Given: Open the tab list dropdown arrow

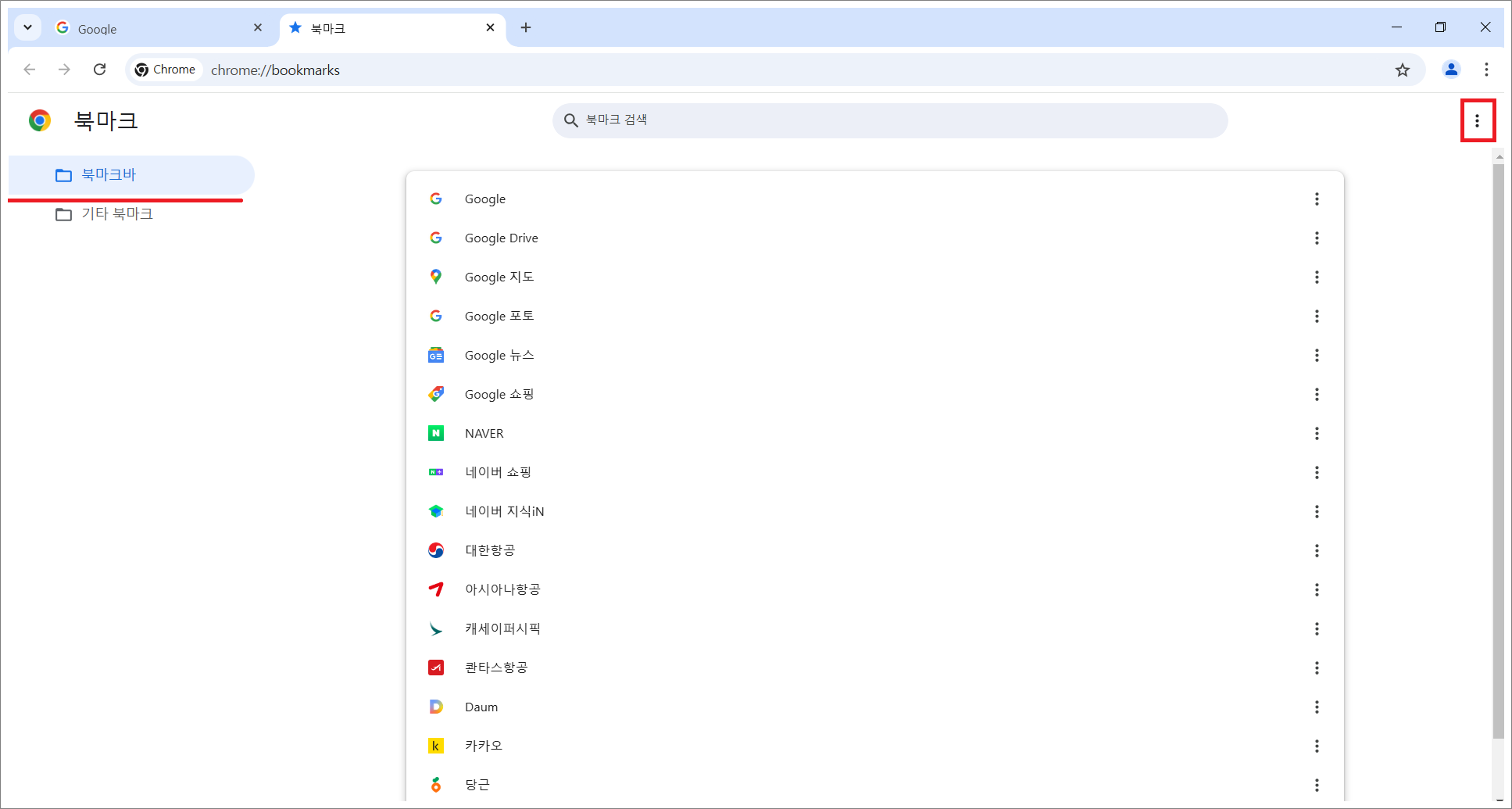Looking at the screenshot, I should (27, 27).
